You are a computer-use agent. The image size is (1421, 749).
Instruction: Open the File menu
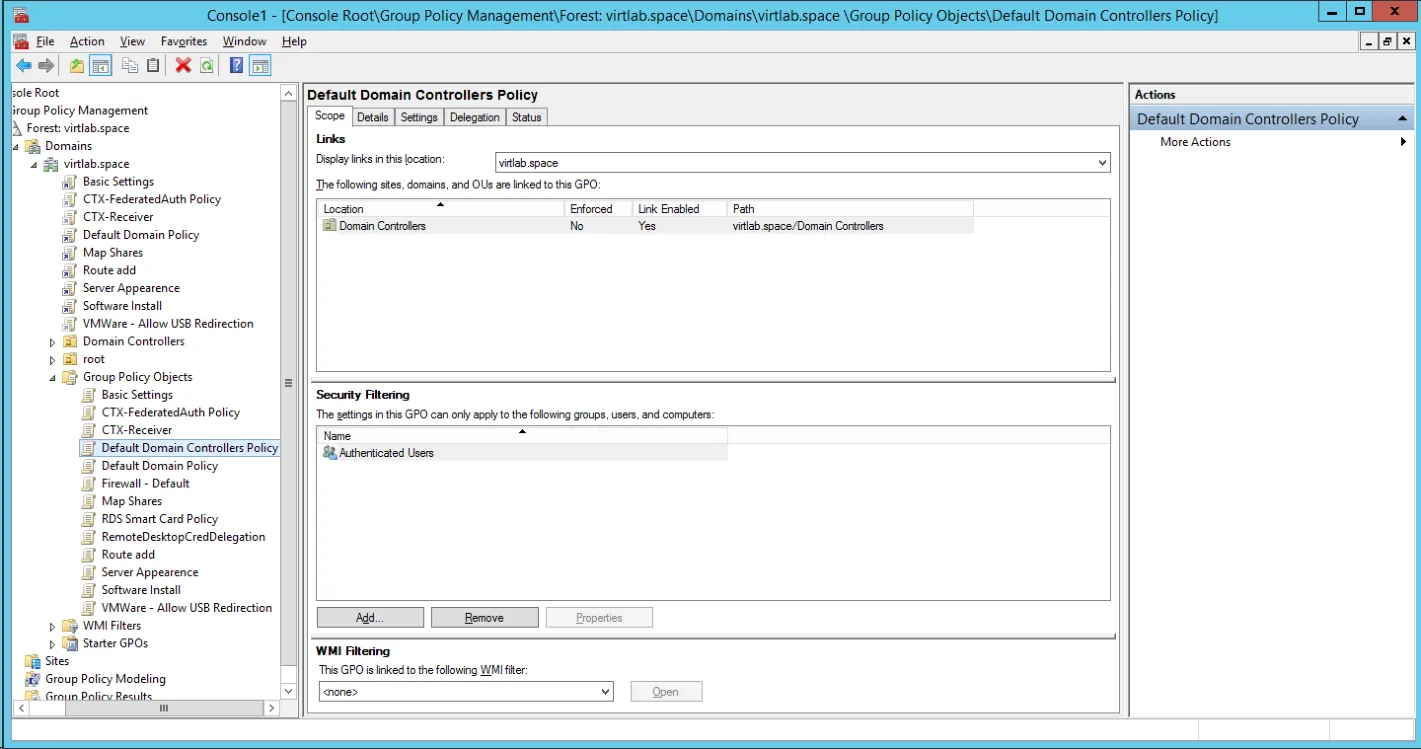tap(45, 41)
